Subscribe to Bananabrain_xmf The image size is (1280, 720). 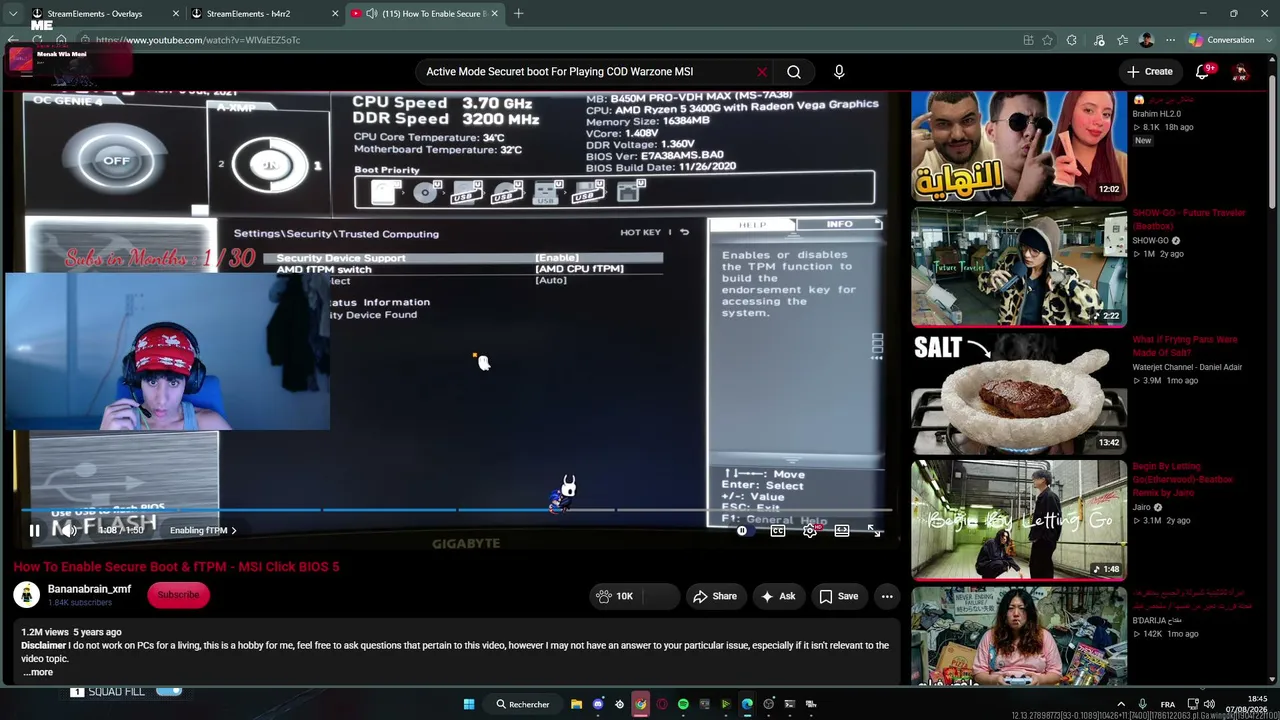pos(178,595)
